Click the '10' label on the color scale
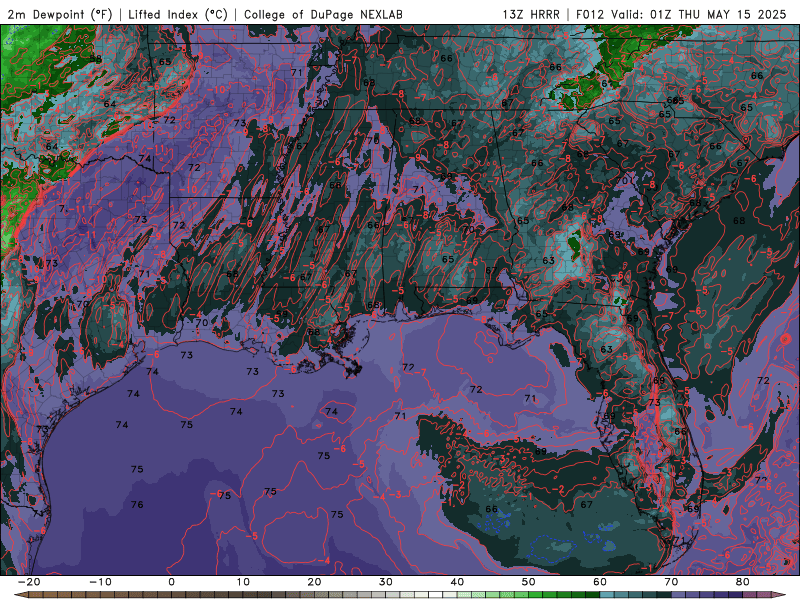The height and width of the screenshot is (600, 800). tap(243, 582)
